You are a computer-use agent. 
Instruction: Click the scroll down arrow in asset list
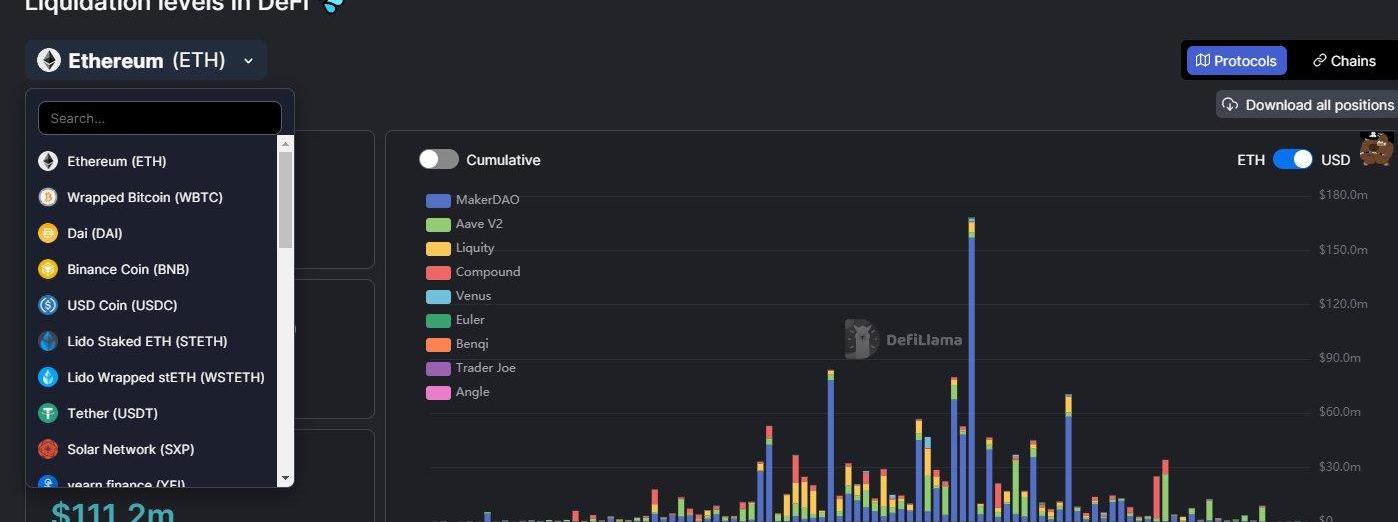[285, 479]
